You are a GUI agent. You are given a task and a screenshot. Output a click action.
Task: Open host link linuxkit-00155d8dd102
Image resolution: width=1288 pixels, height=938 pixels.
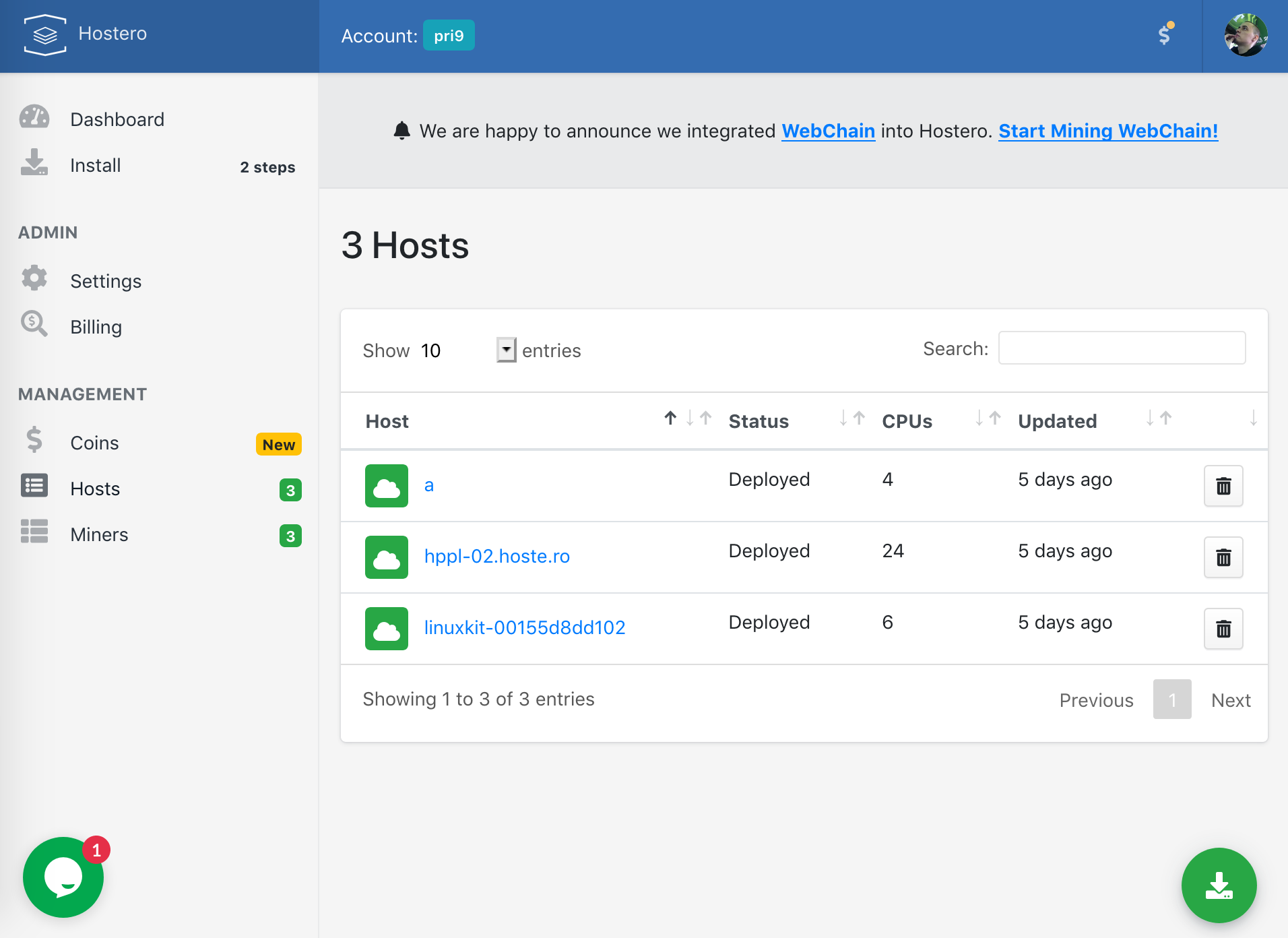pyautogui.click(x=524, y=627)
